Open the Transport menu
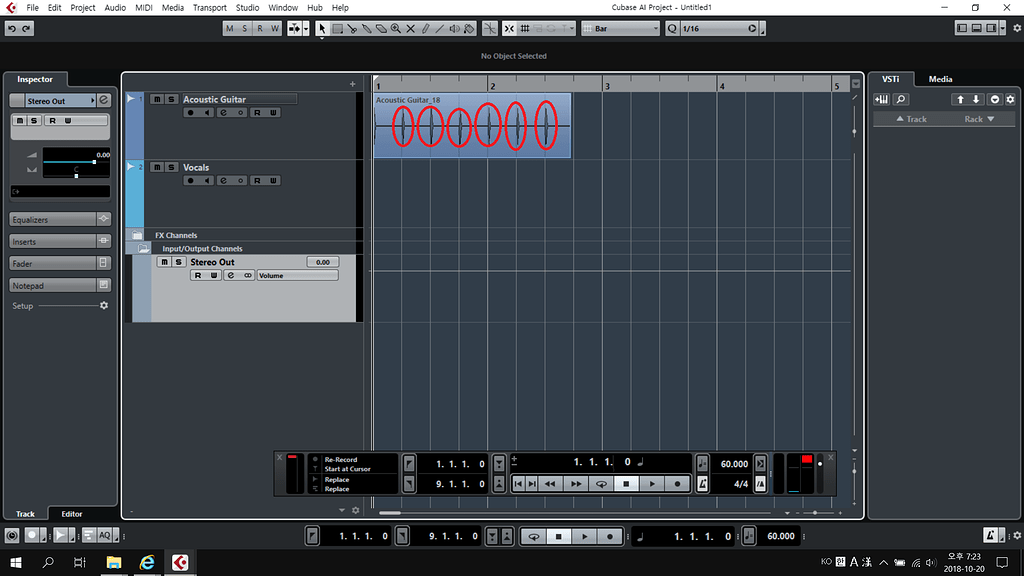 [209, 7]
